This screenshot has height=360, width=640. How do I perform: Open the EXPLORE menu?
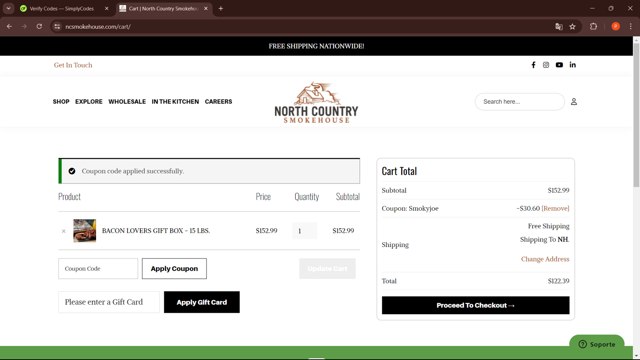[x=89, y=102]
